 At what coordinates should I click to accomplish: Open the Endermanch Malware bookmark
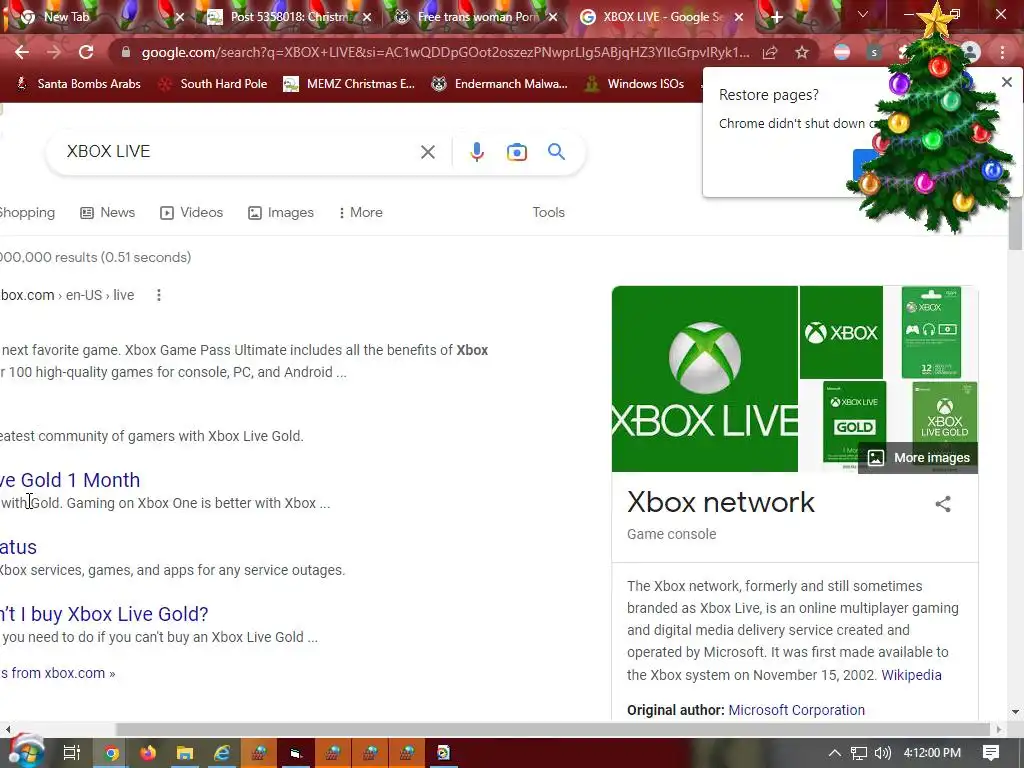click(500, 84)
